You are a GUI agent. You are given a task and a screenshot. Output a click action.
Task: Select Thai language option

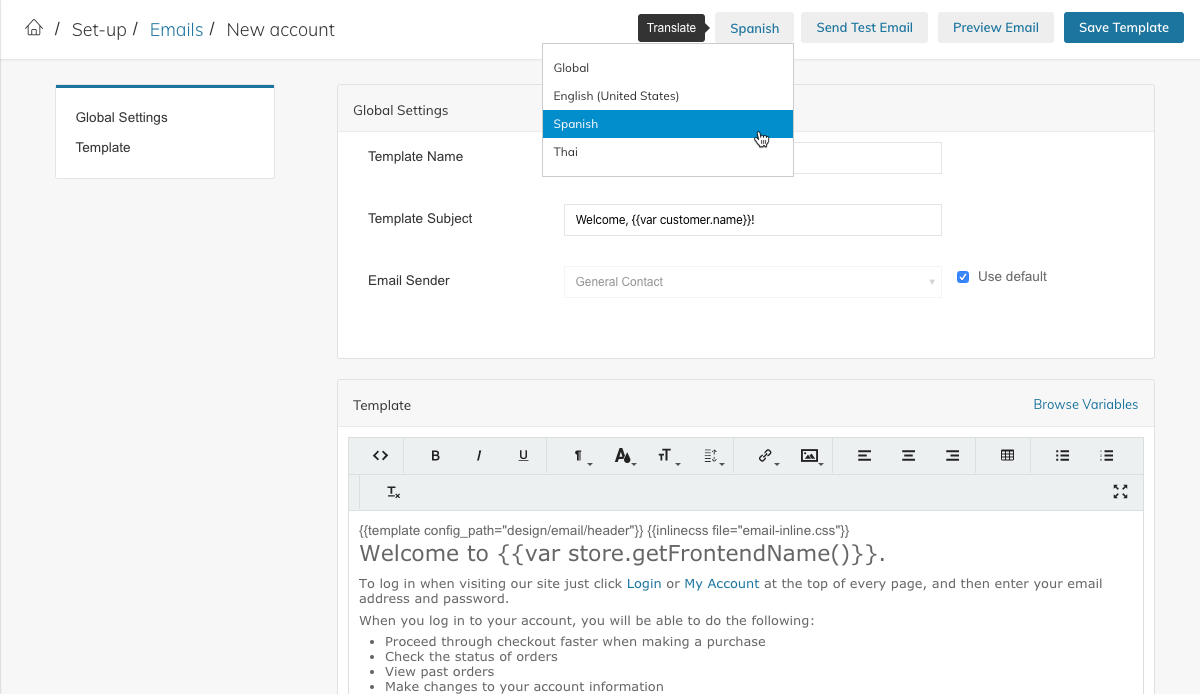pos(668,152)
